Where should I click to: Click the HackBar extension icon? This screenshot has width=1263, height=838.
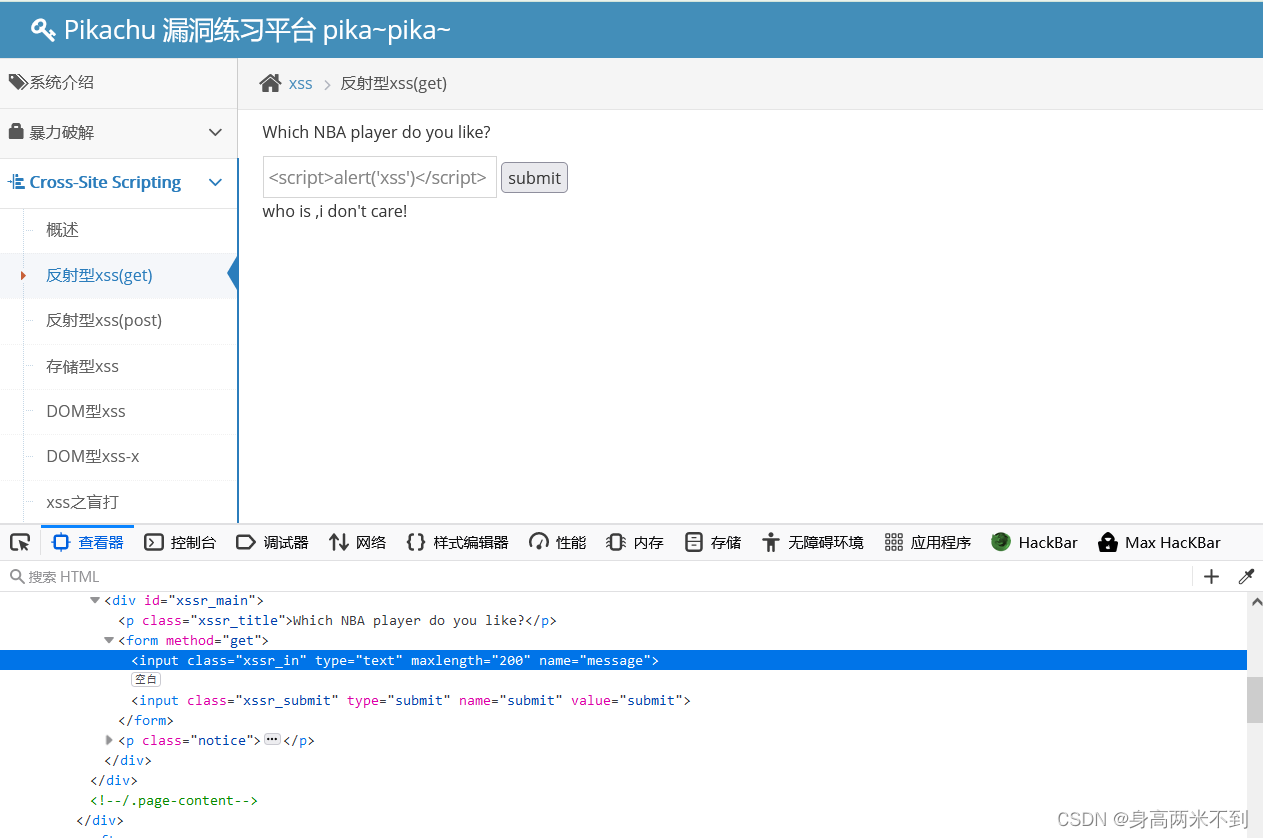(1001, 542)
